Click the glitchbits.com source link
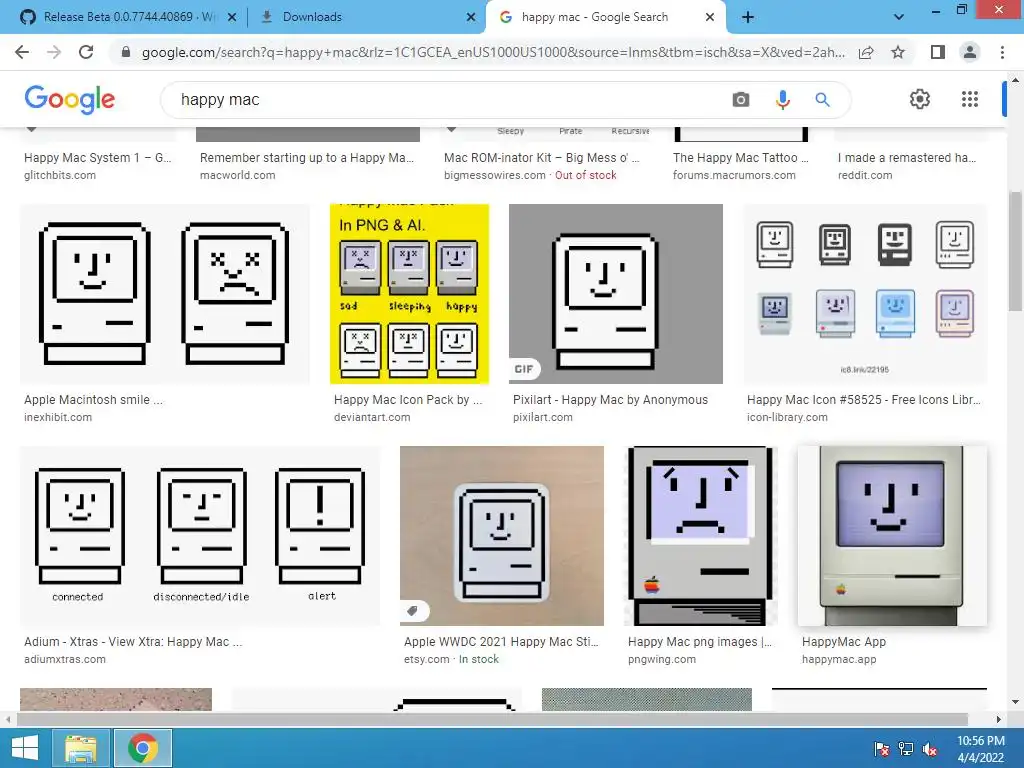Screen dimensions: 1024x768 coord(60,175)
